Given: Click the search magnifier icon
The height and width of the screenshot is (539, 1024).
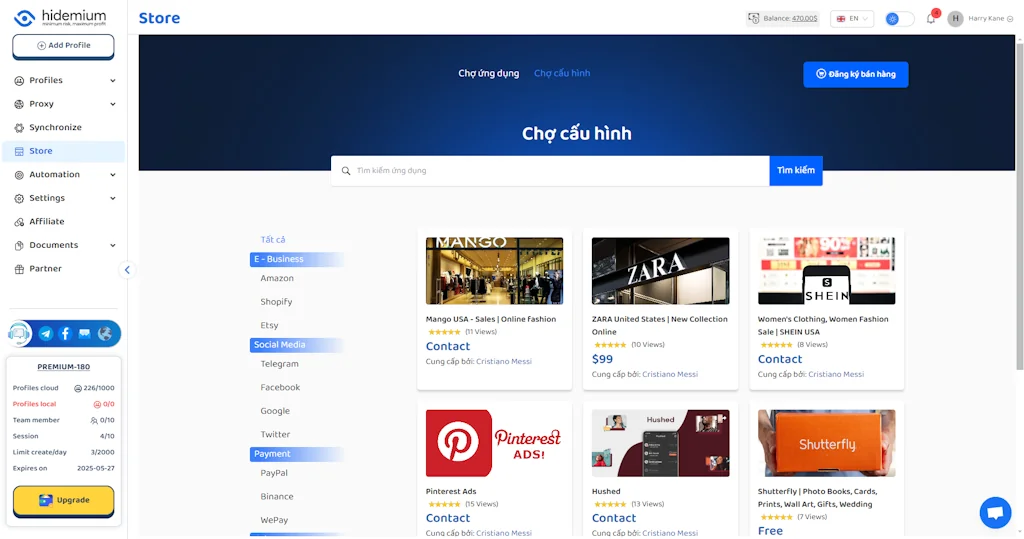Looking at the screenshot, I should (346, 171).
